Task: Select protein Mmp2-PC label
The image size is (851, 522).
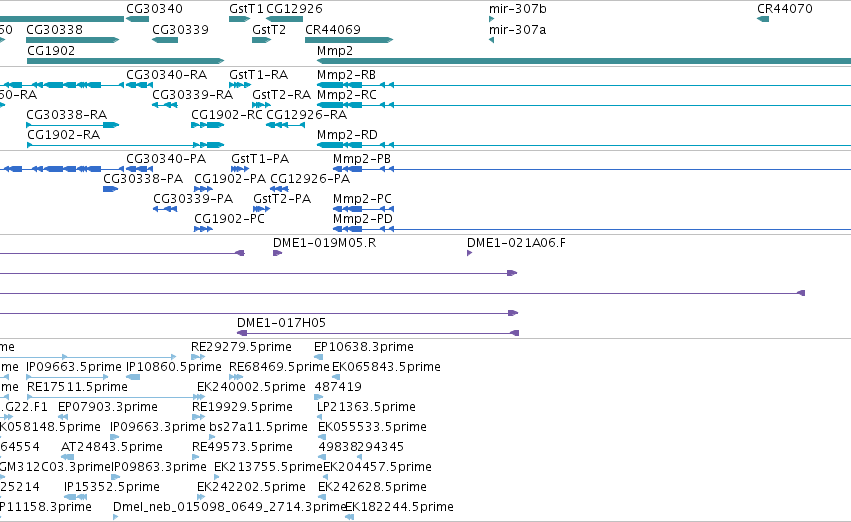Action: tap(362, 199)
